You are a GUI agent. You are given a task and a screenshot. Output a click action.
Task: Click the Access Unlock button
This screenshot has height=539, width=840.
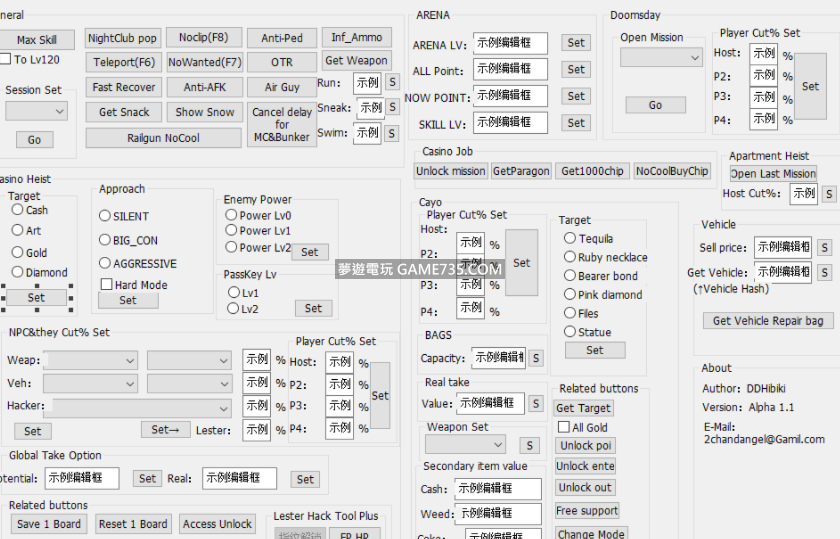[x=217, y=524]
